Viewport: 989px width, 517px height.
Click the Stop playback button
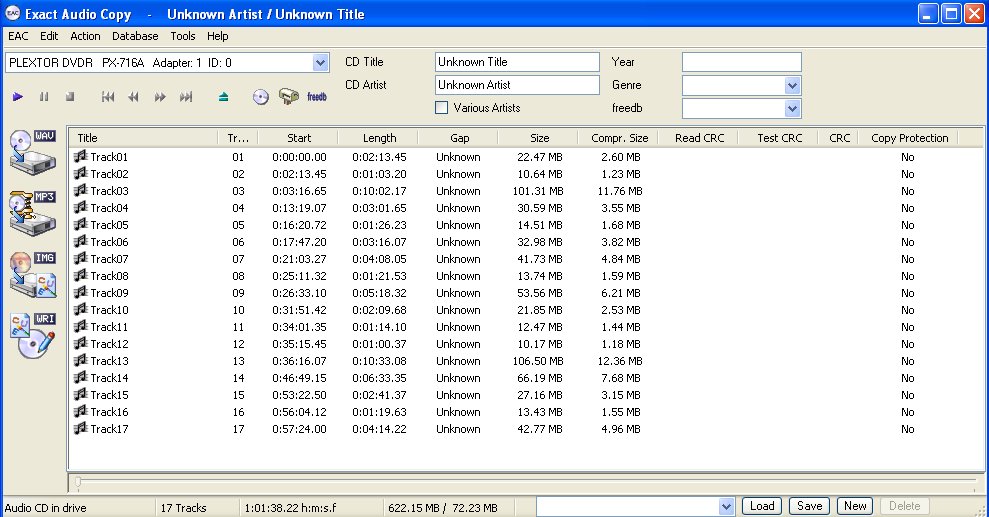pos(70,96)
